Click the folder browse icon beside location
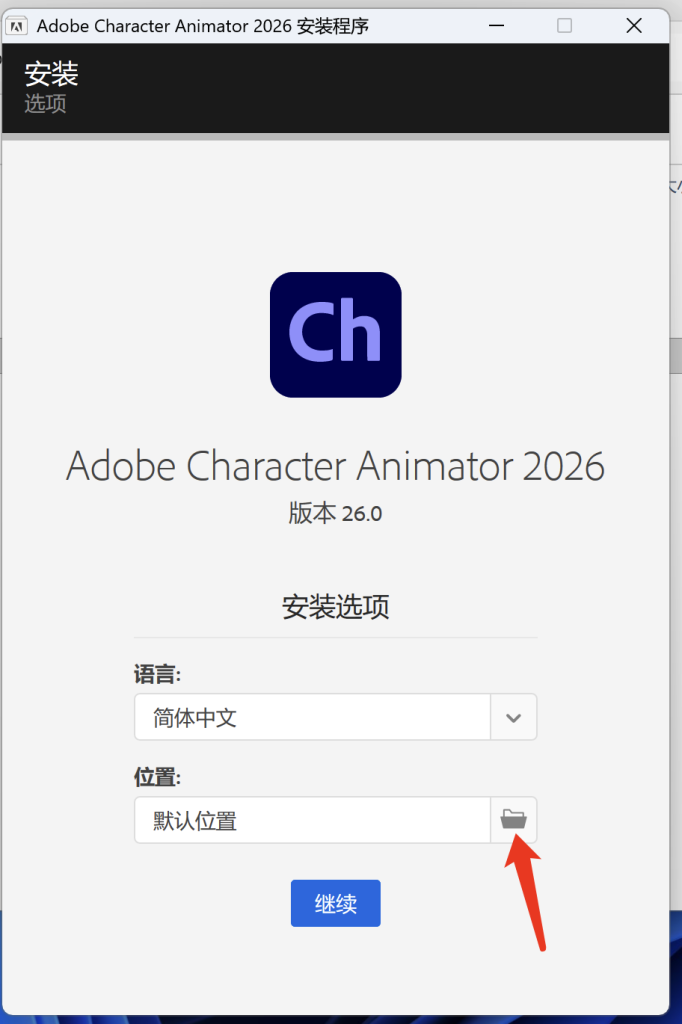 point(513,820)
